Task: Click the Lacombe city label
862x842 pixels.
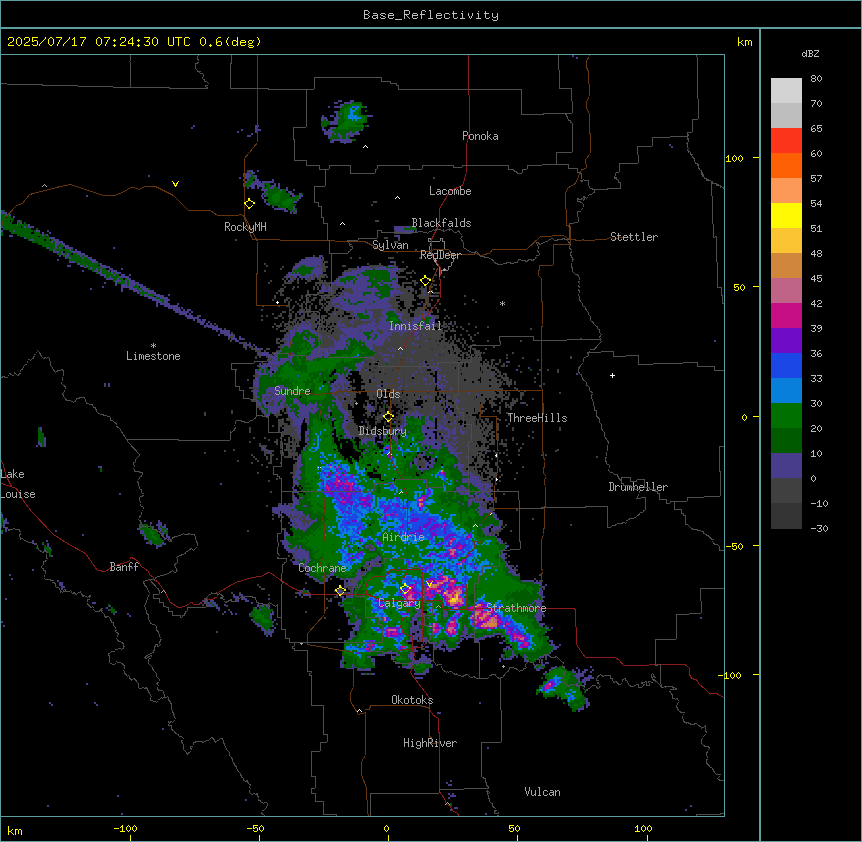Action: point(450,191)
